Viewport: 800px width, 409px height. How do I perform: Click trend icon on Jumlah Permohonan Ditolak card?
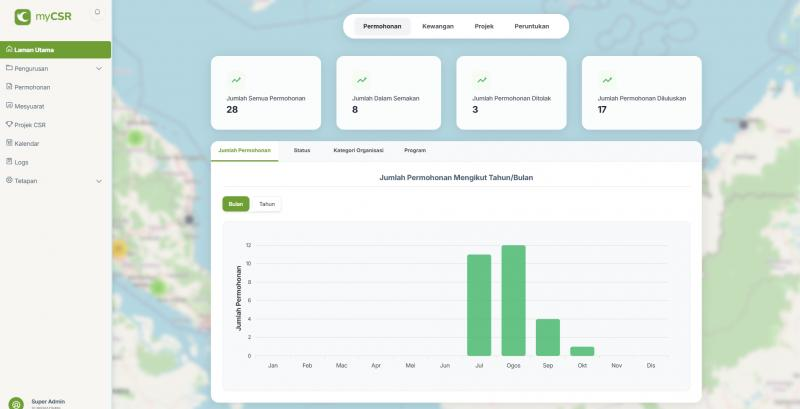[x=482, y=80]
